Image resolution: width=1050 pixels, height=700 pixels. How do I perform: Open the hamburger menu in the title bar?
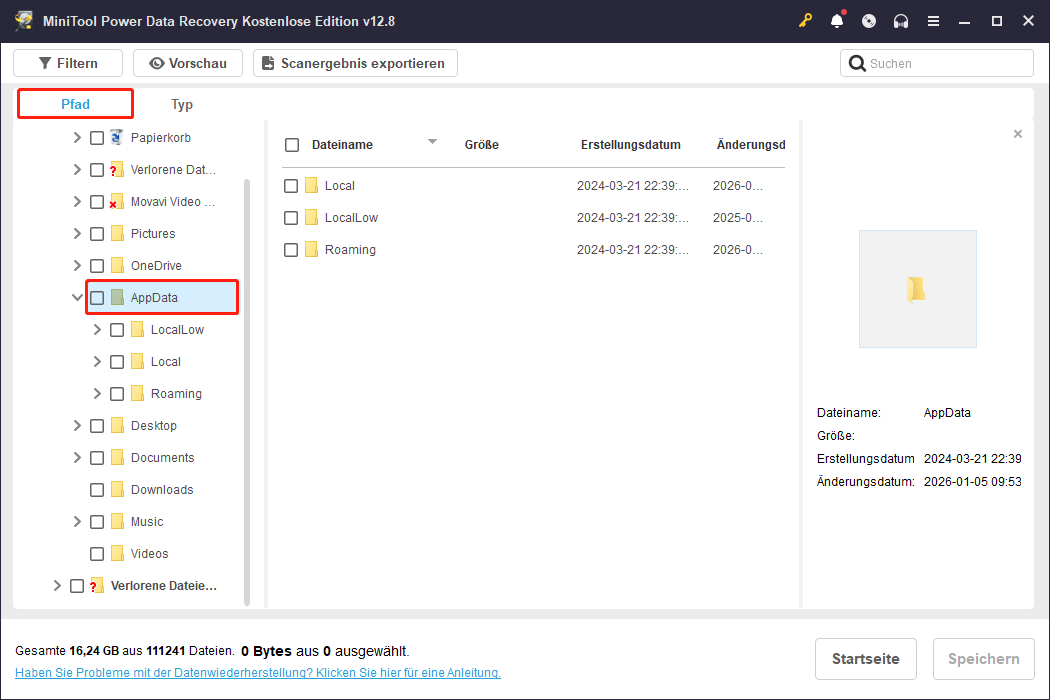click(x=933, y=20)
